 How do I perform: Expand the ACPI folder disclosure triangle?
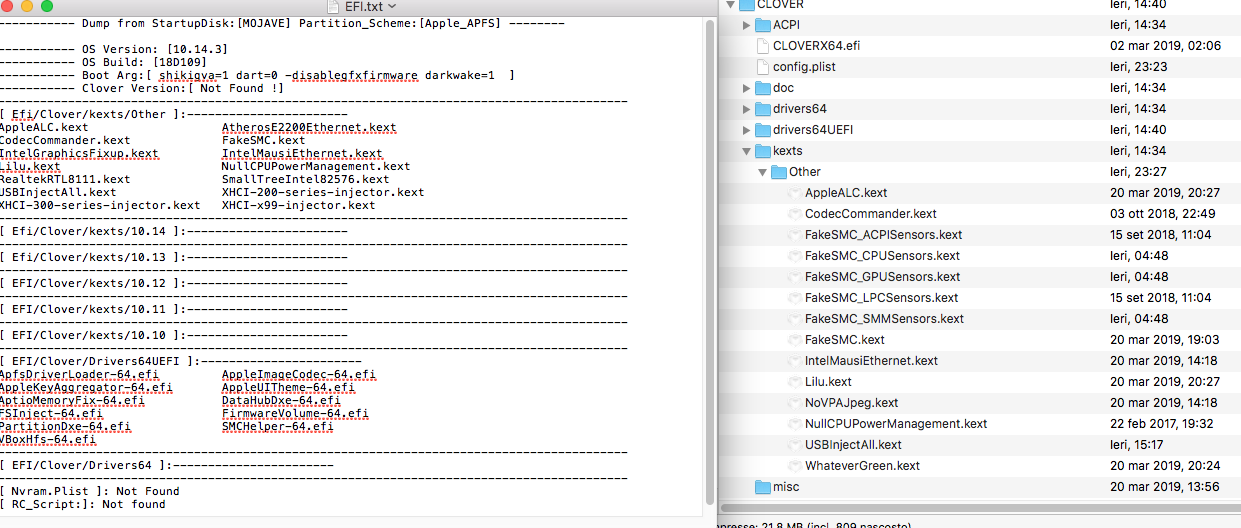click(746, 25)
